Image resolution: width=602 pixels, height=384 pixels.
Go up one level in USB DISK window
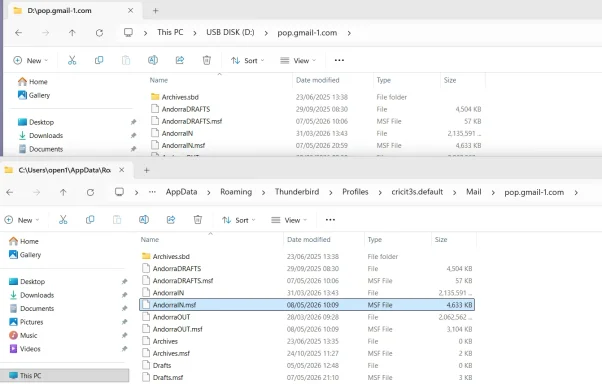click(x=72, y=33)
